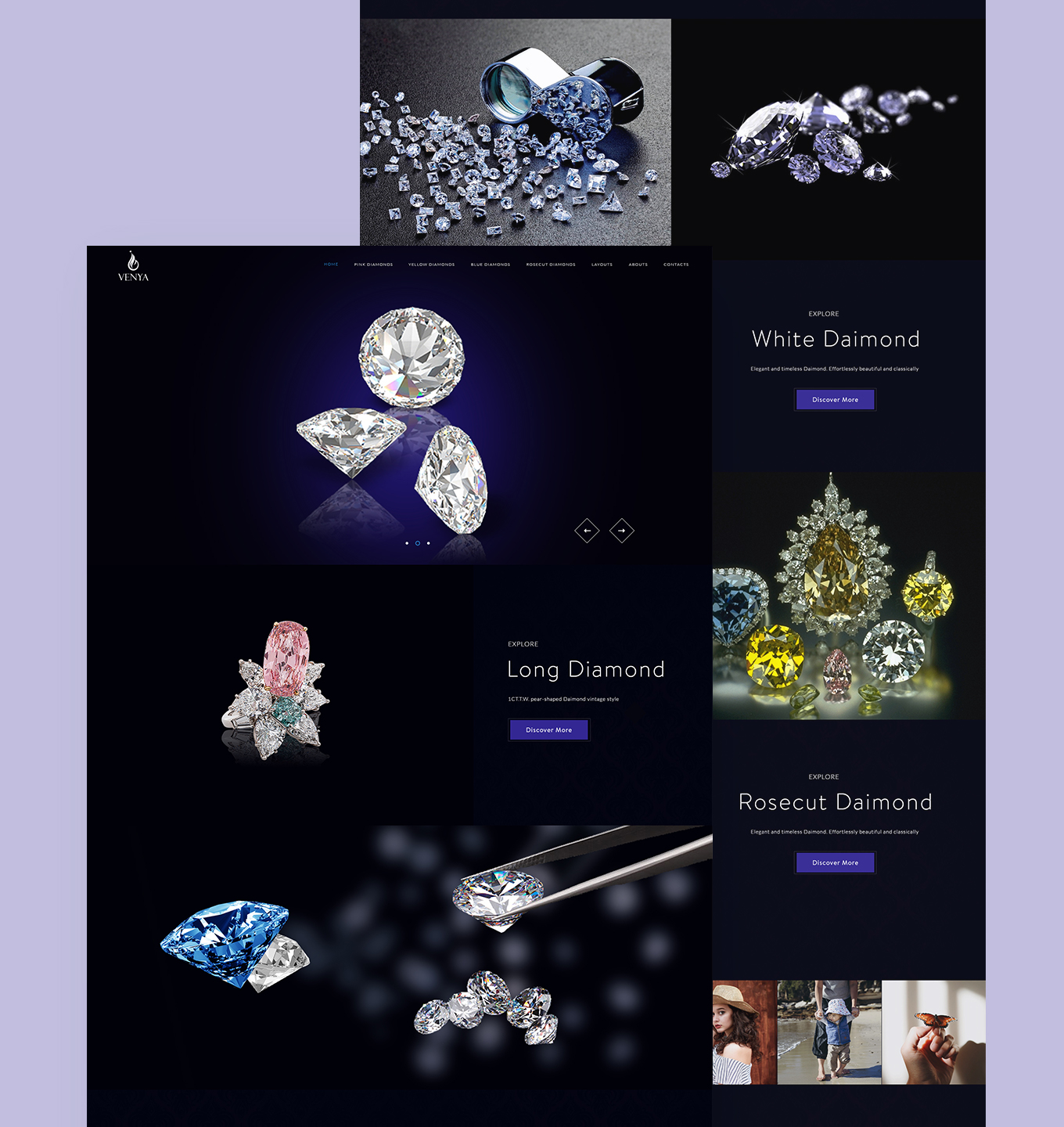
Task: Visit the Contacts page link
Action: click(676, 265)
